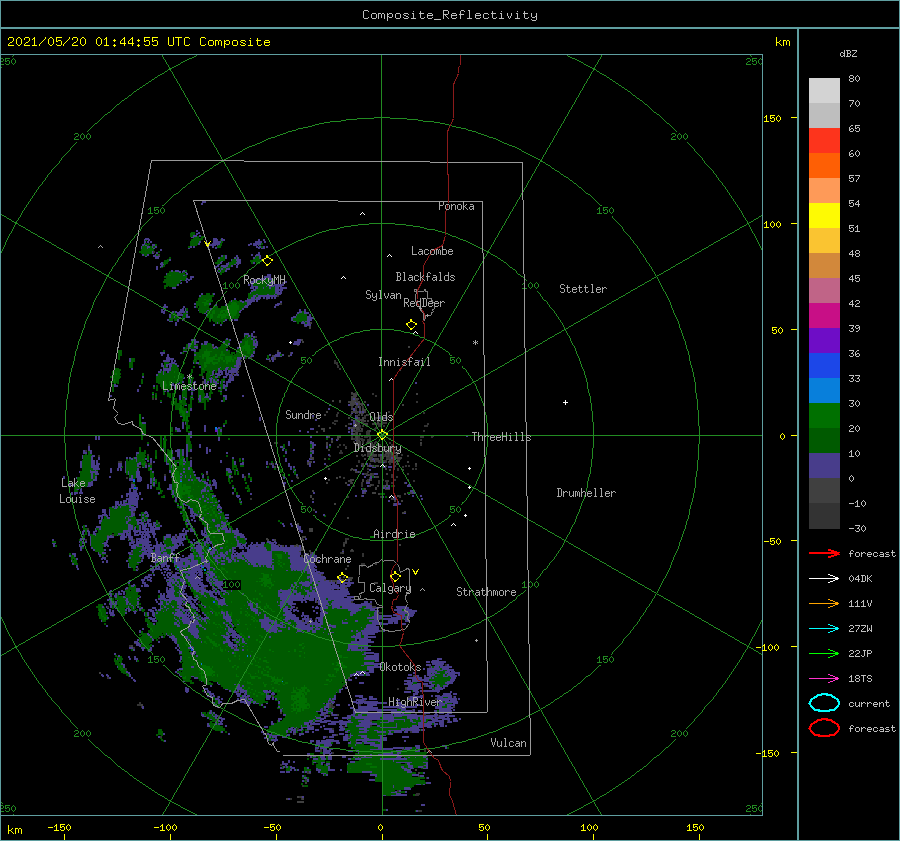900x841 pixels.
Task: Click the magenta 18TS arrow symbol
Action: [x=824, y=679]
